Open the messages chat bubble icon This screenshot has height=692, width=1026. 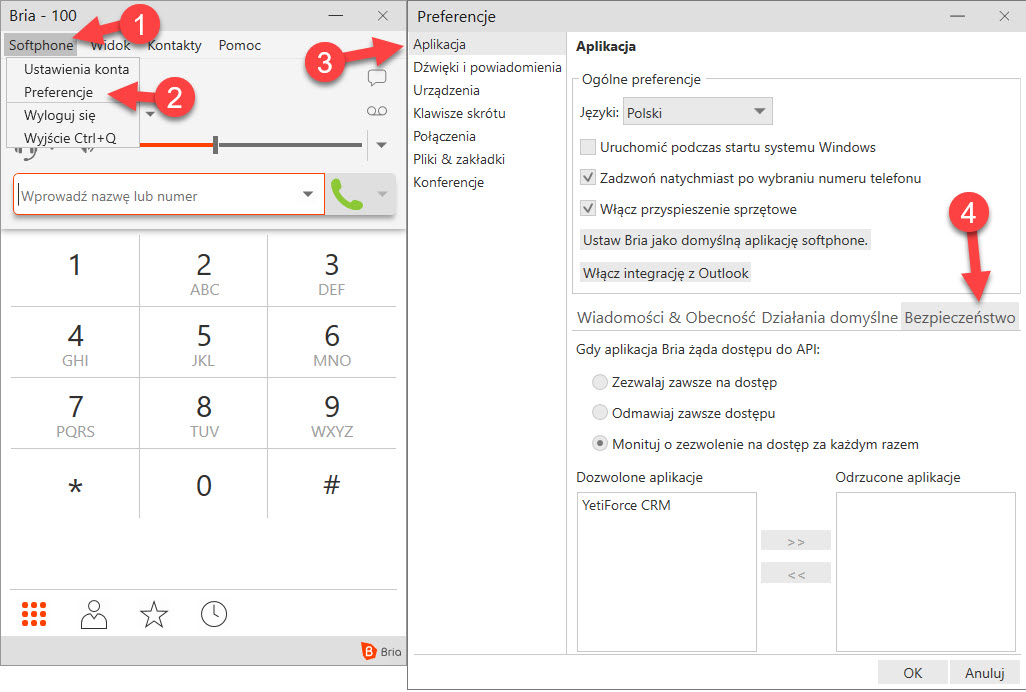coord(377,78)
